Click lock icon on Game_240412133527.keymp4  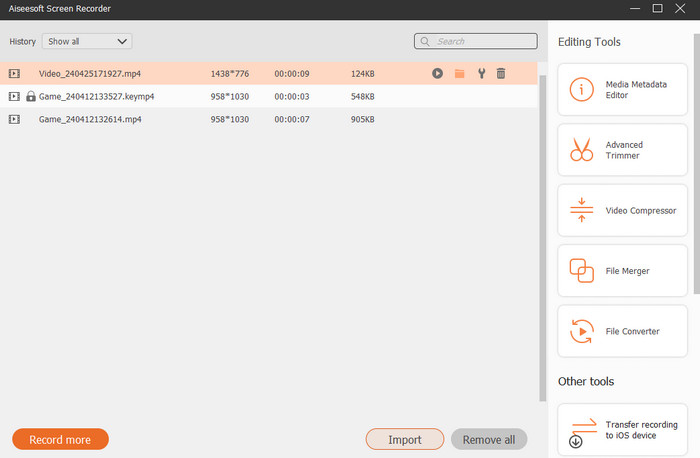30,96
